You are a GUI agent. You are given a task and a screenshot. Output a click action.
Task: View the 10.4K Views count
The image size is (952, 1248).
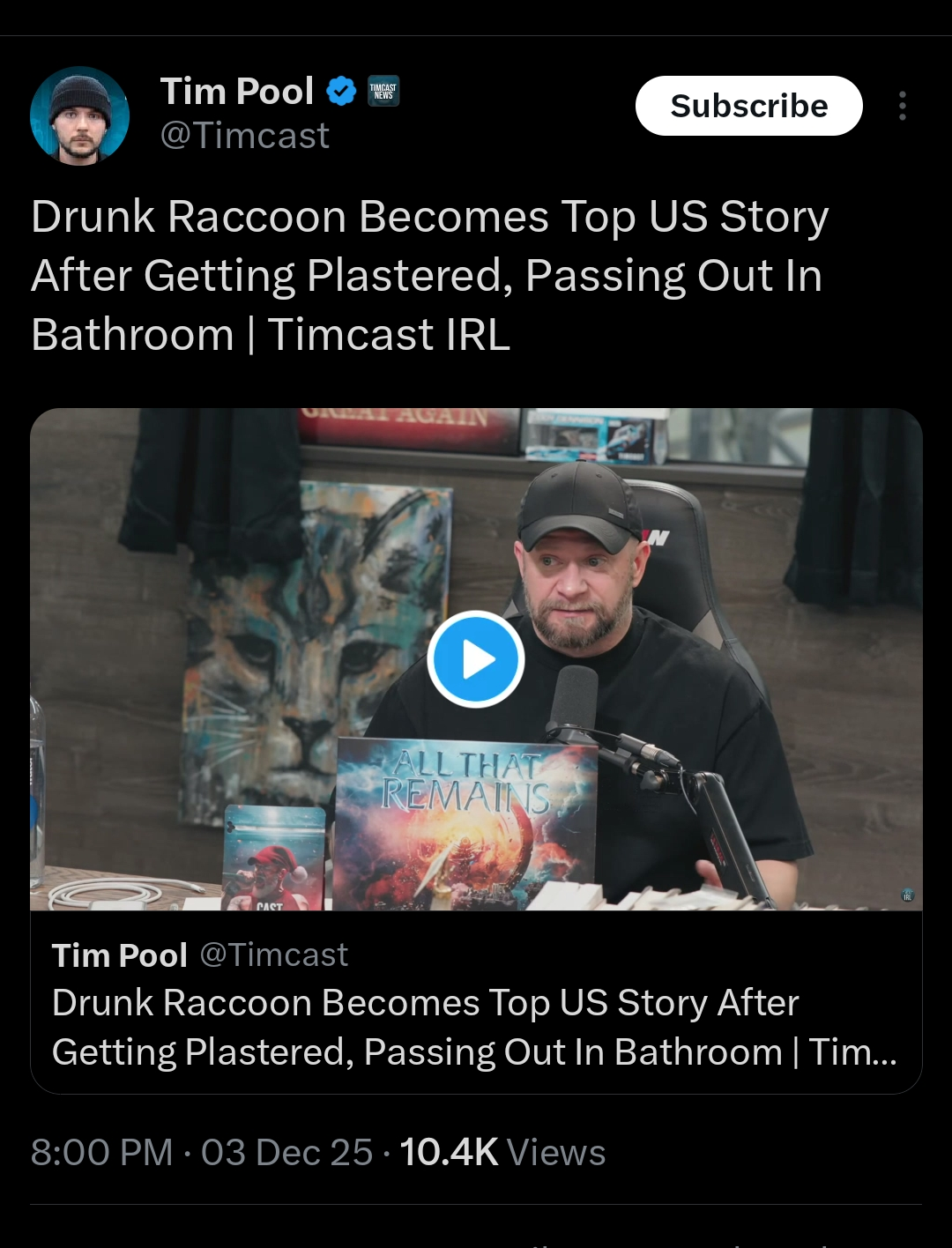tap(502, 1153)
